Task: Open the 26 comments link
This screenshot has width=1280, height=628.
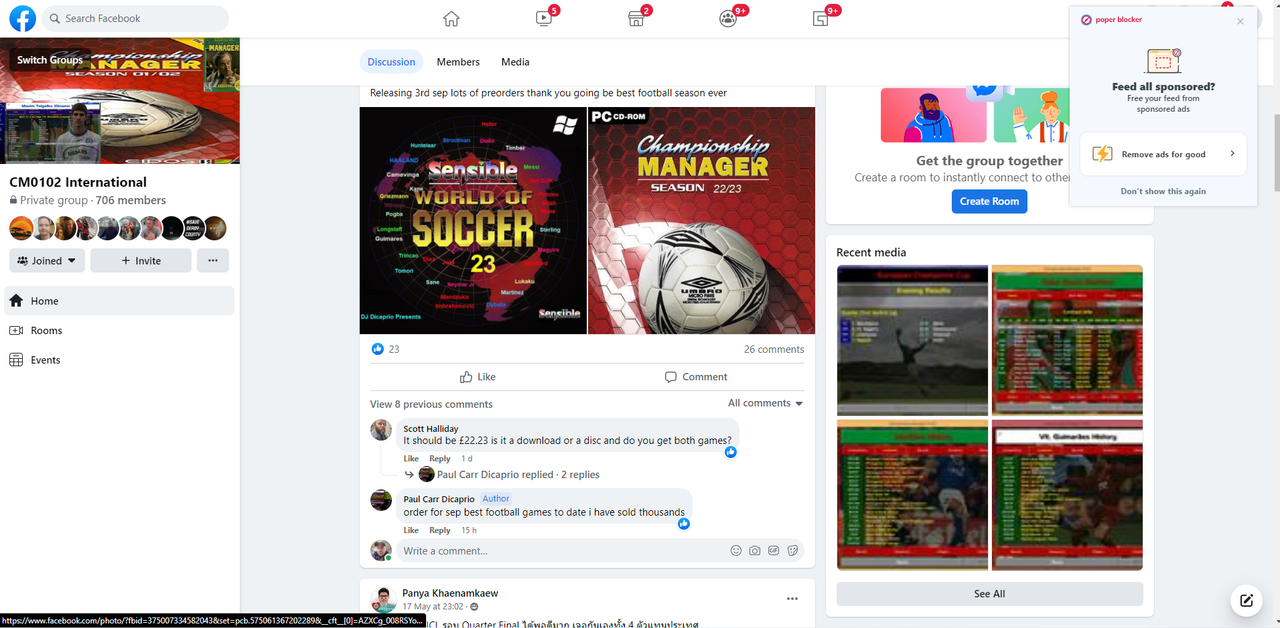Action: 774,349
